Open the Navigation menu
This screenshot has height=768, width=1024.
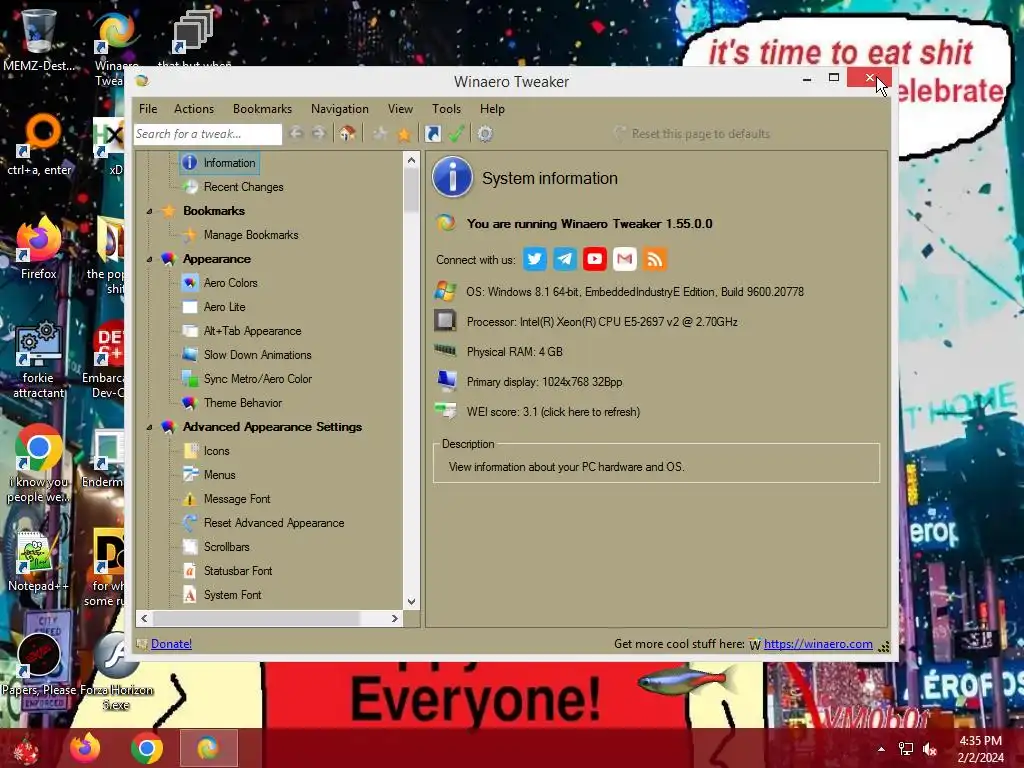coord(340,109)
